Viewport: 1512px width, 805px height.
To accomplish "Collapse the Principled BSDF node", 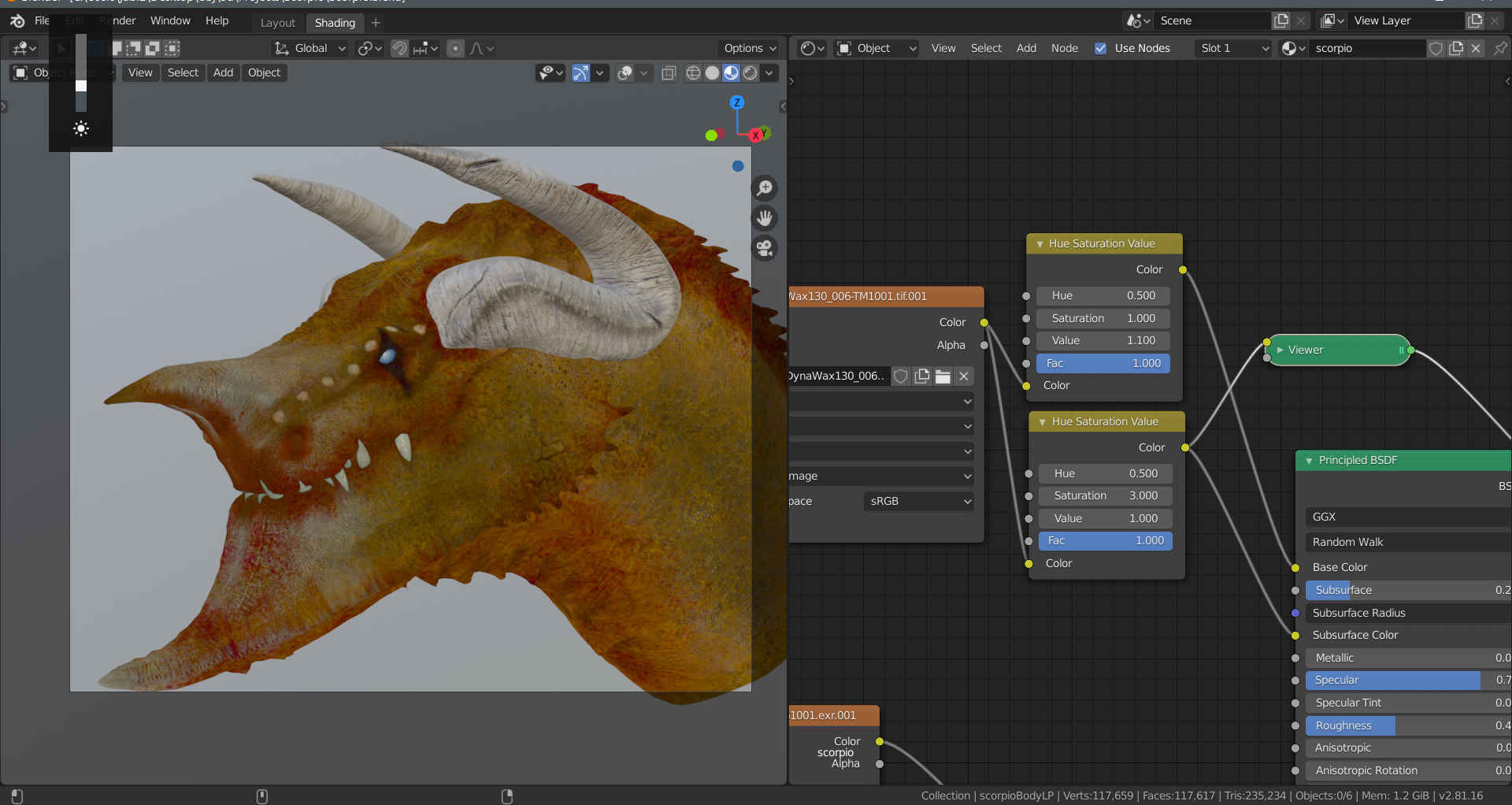I will pyautogui.click(x=1309, y=461).
